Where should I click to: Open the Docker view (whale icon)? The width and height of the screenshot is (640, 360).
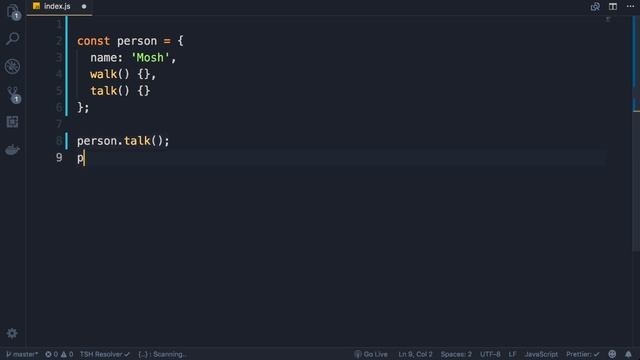pos(13,150)
